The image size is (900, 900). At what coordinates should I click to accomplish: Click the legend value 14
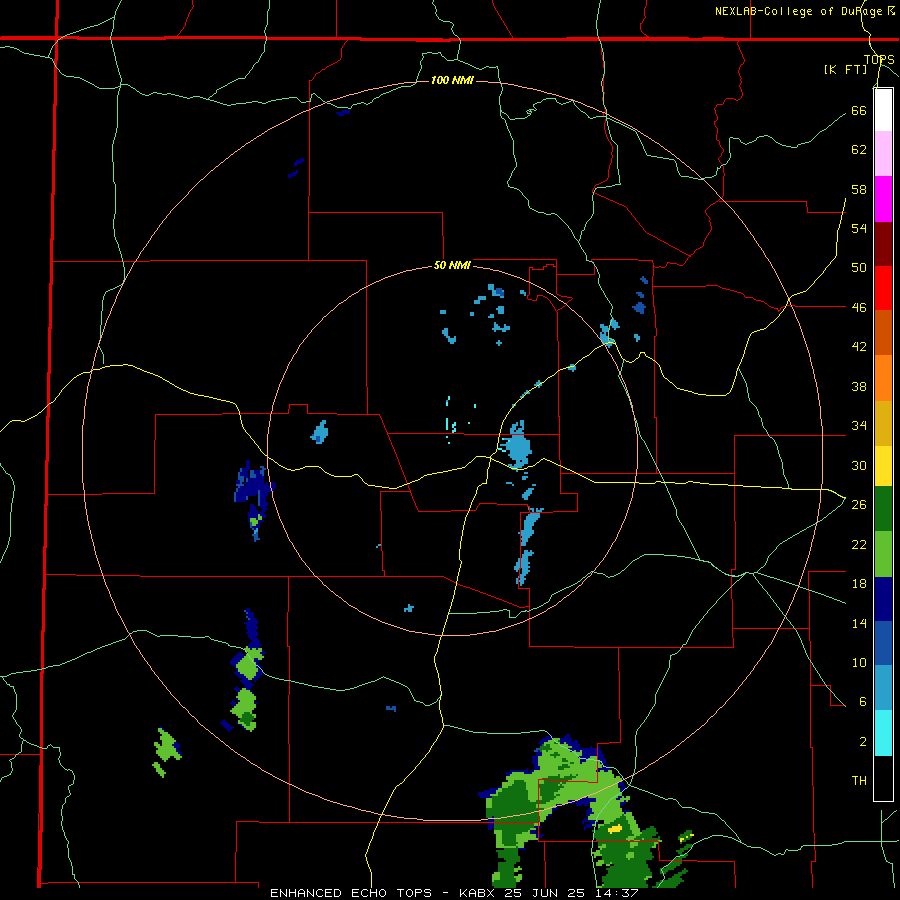tap(859, 623)
